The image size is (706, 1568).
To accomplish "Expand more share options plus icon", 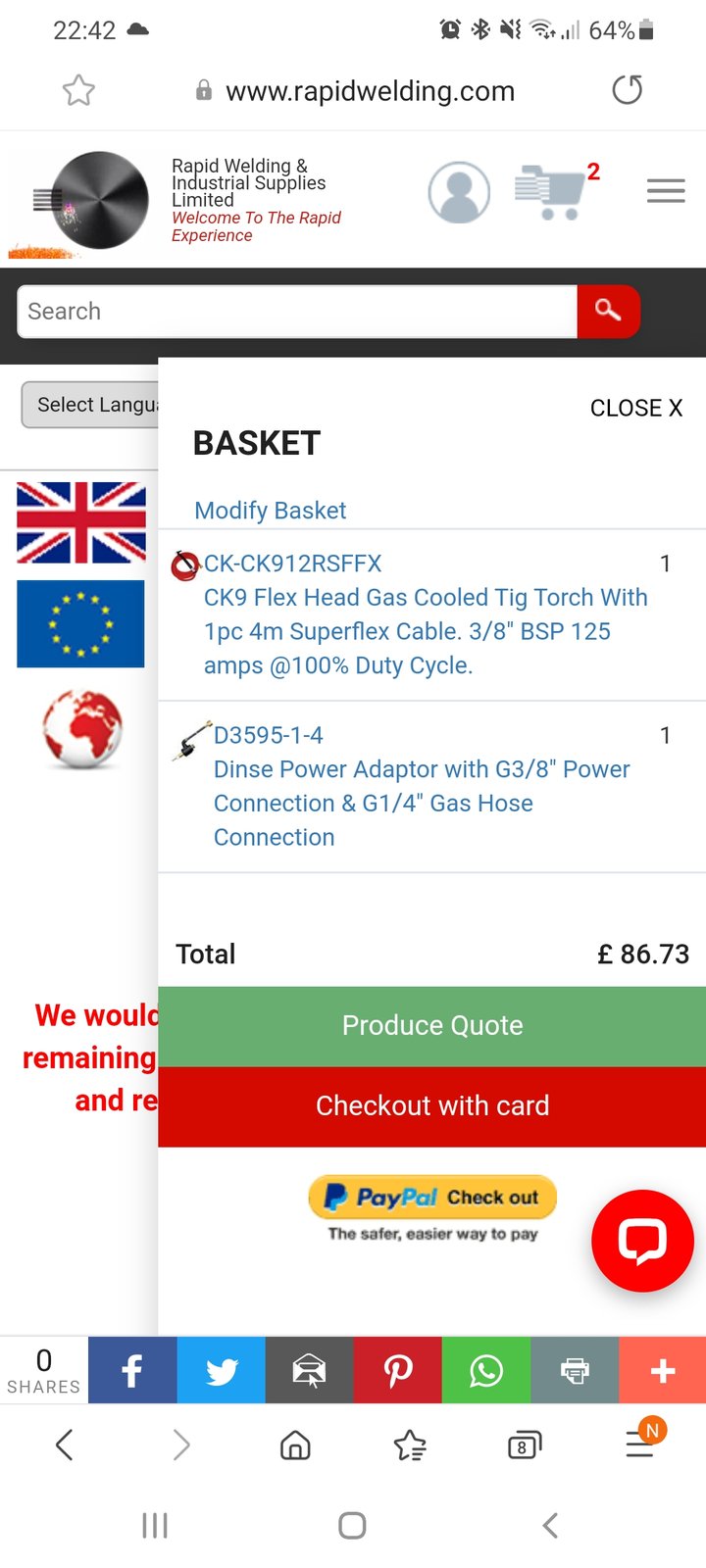I will pos(662,1370).
